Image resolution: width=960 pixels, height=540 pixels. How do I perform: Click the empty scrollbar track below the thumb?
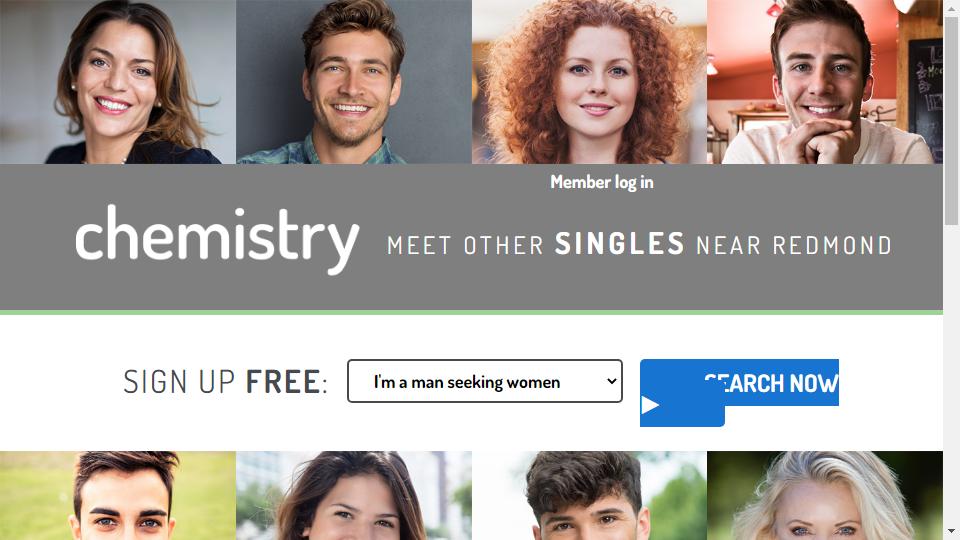coord(951,374)
